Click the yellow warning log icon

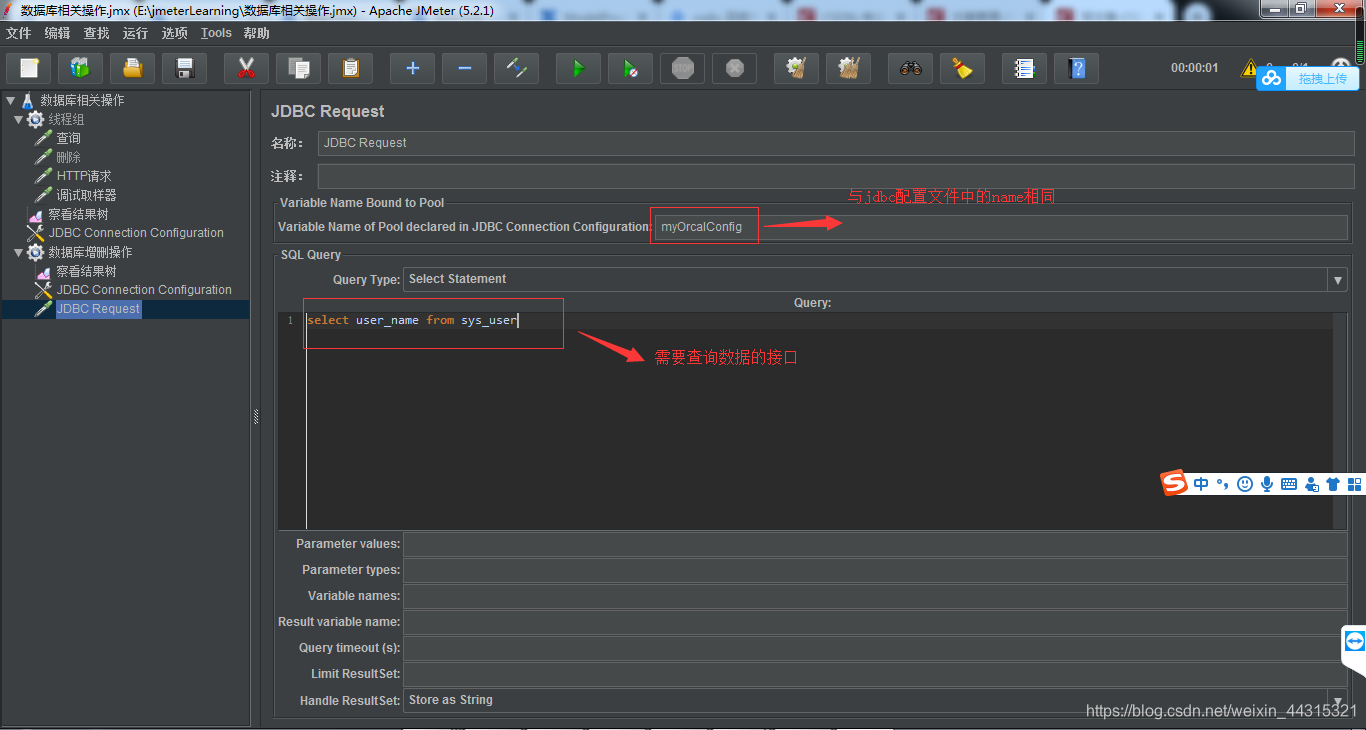pyautogui.click(x=1249, y=68)
